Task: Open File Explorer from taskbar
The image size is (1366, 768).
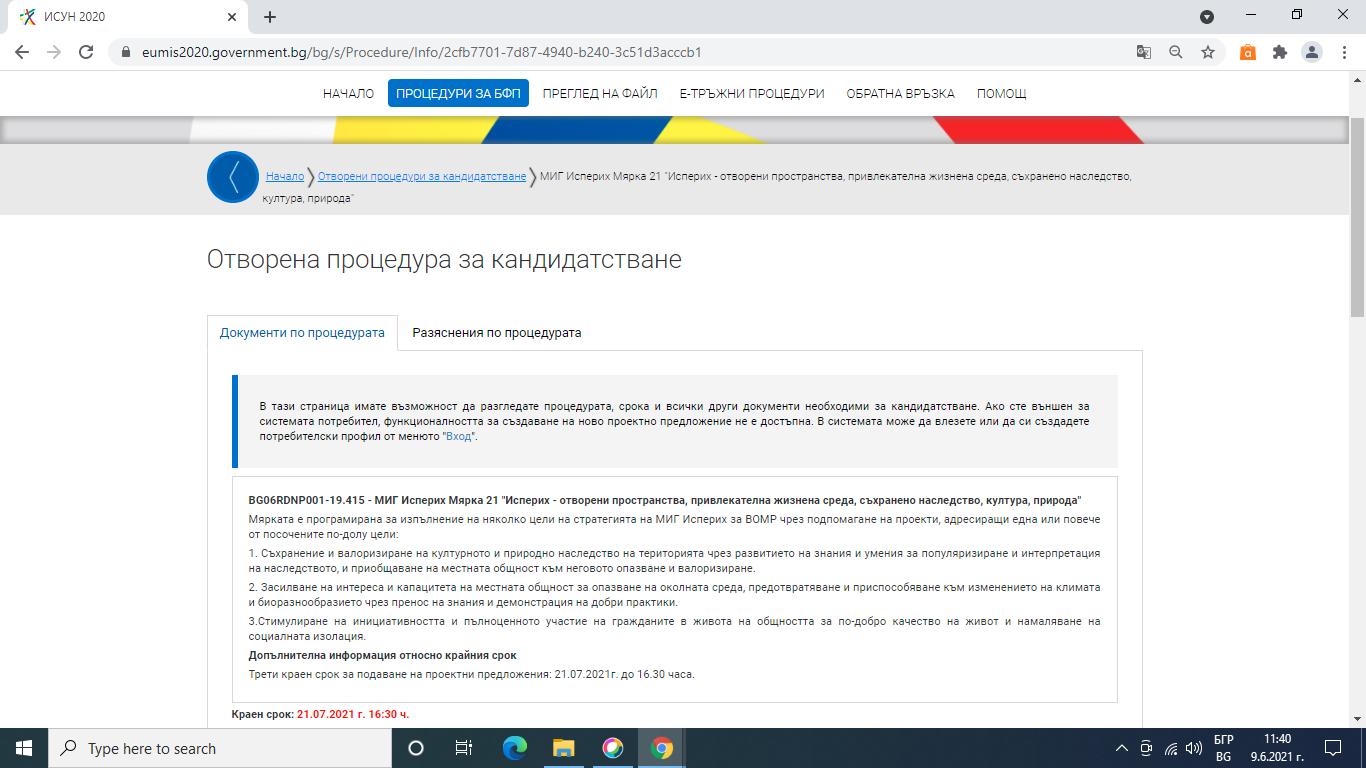Action: 564,748
